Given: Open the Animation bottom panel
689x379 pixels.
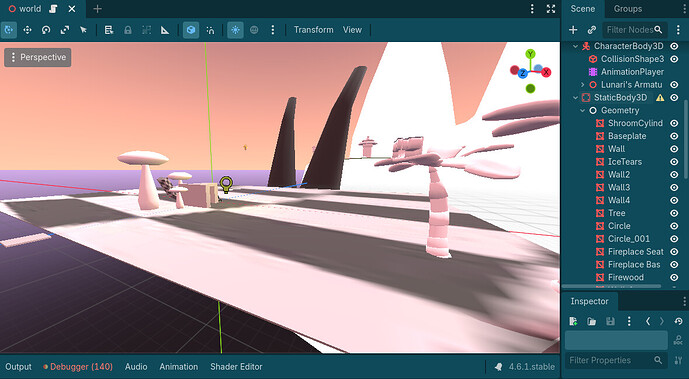Looking at the screenshot, I should [x=179, y=367].
